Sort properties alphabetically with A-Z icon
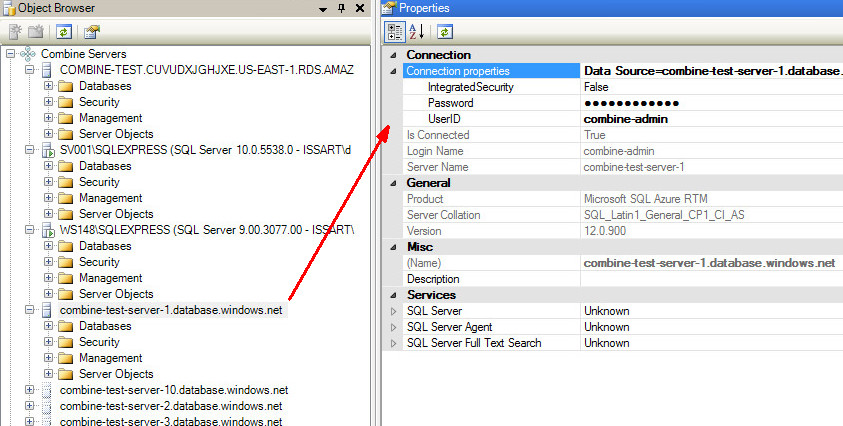Screen dimensions: 843x426 point(417,31)
